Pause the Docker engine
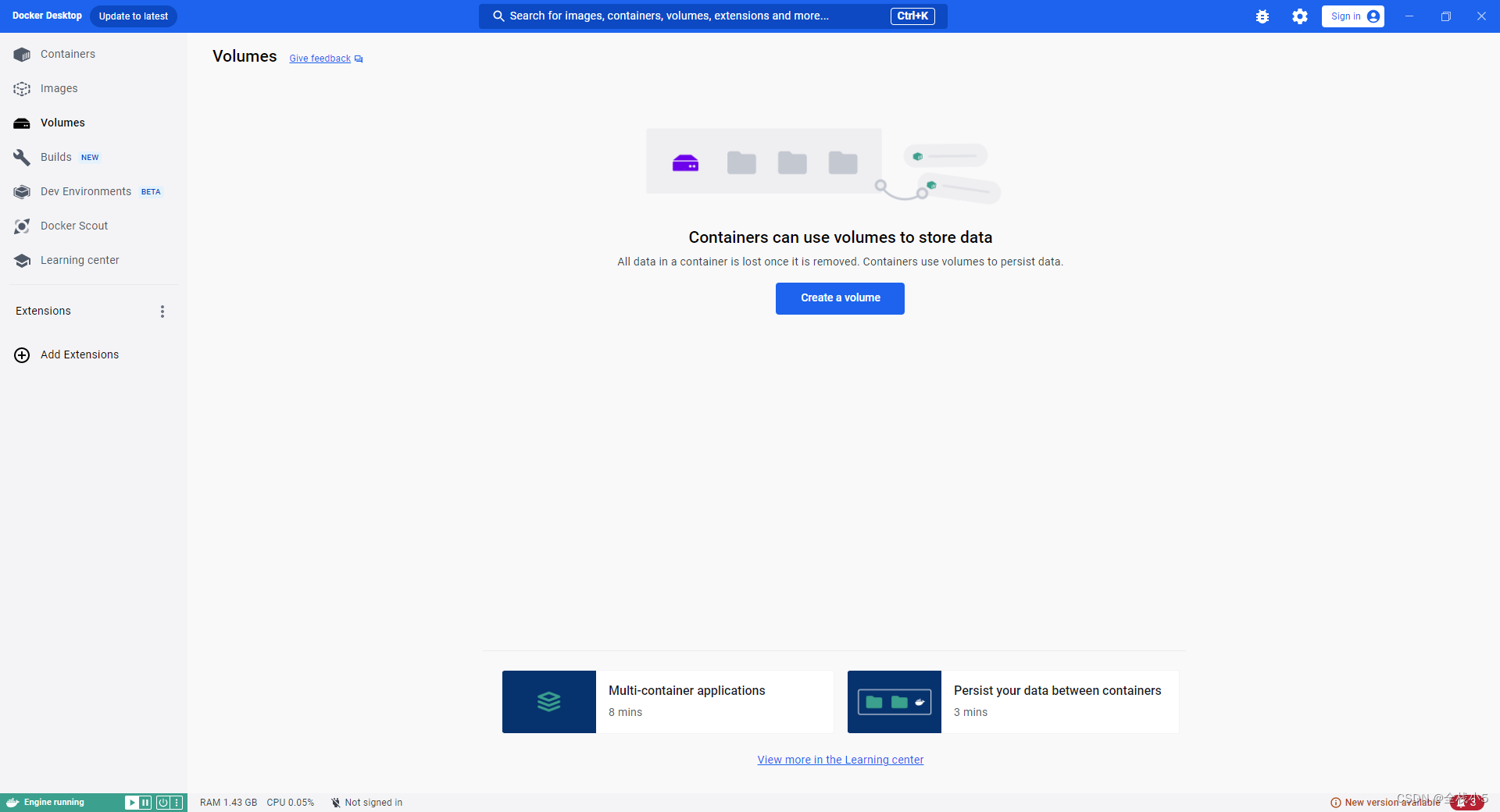This screenshot has height=812, width=1500. 145,803
